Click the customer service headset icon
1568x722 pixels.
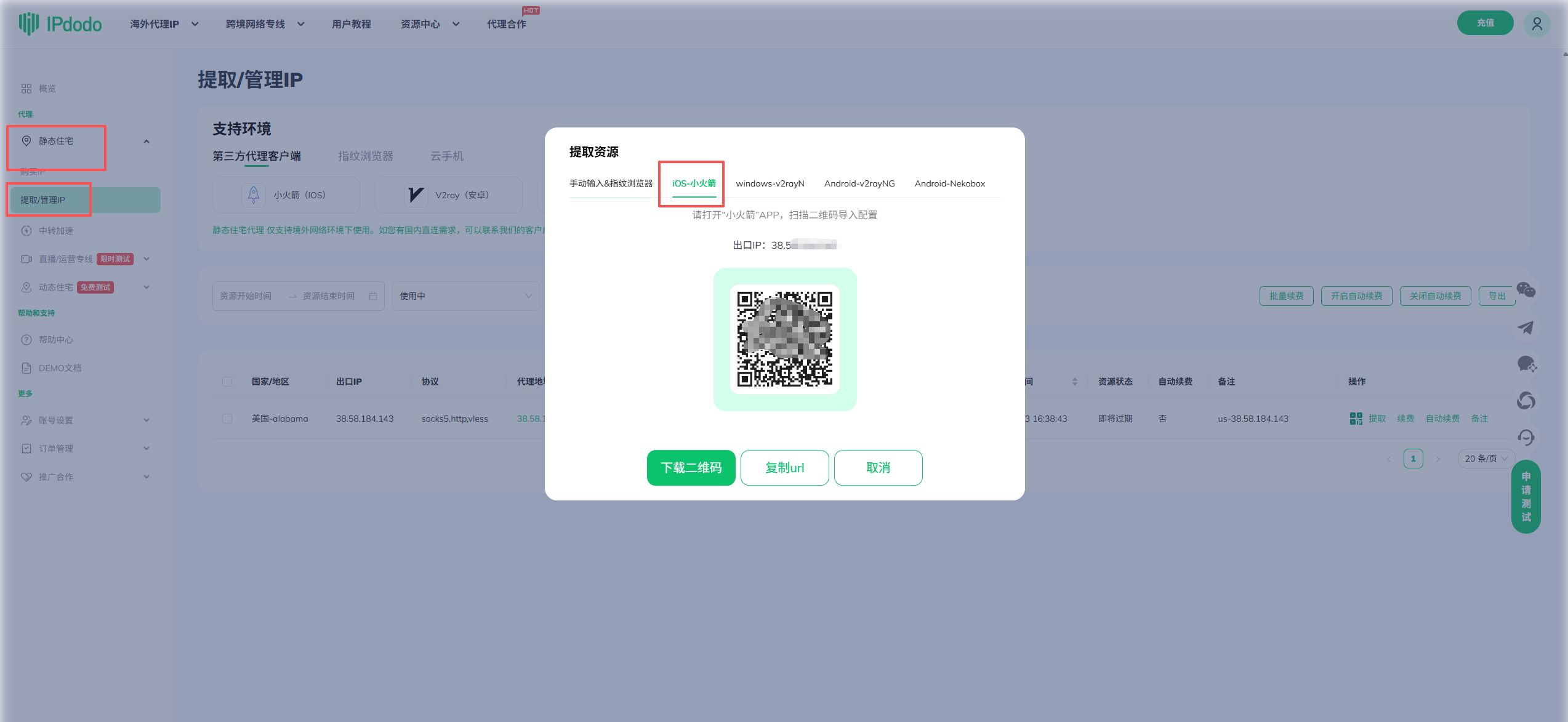[1526, 438]
